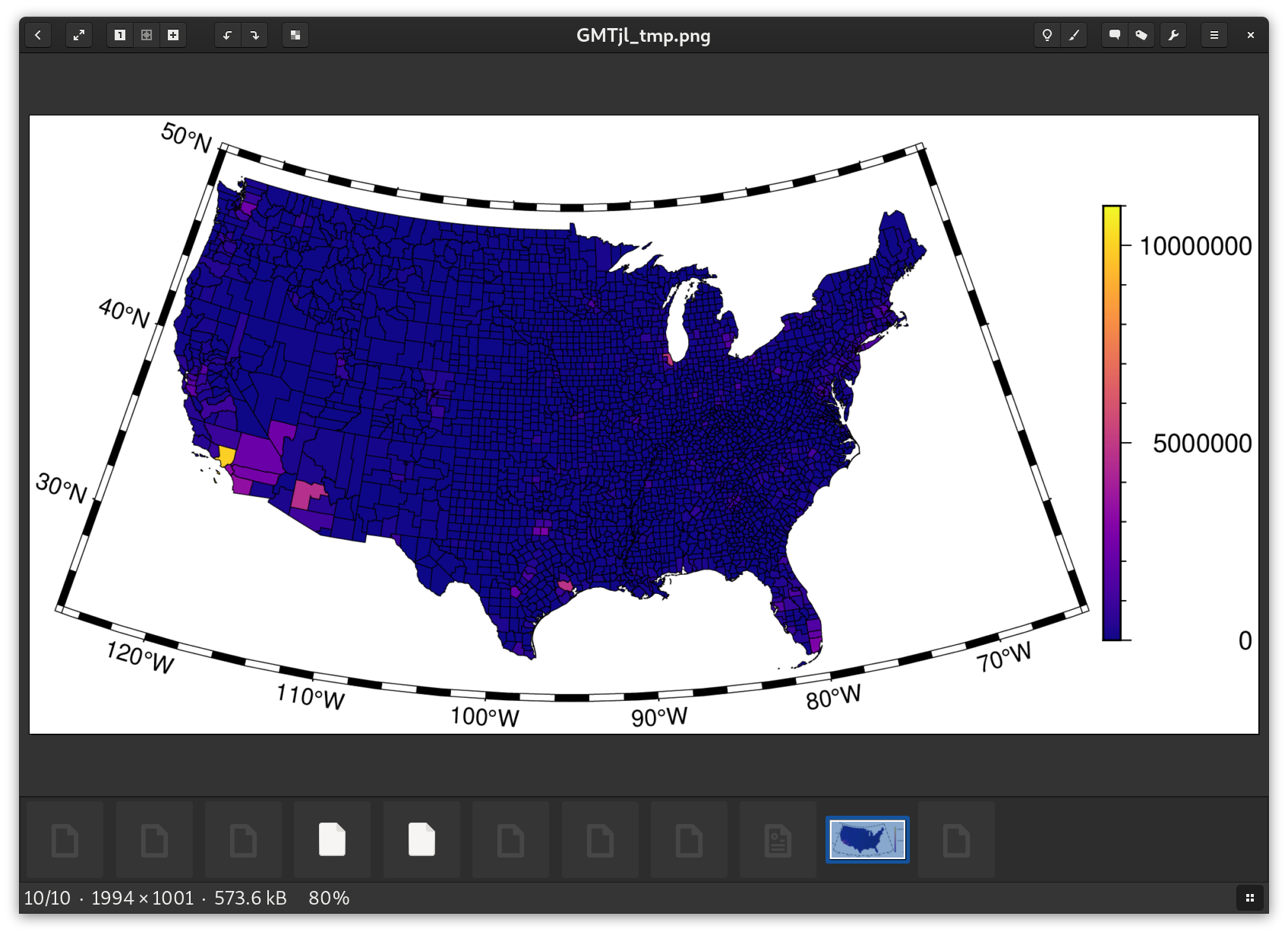
Task: Open the tags editor
Action: click(1141, 35)
